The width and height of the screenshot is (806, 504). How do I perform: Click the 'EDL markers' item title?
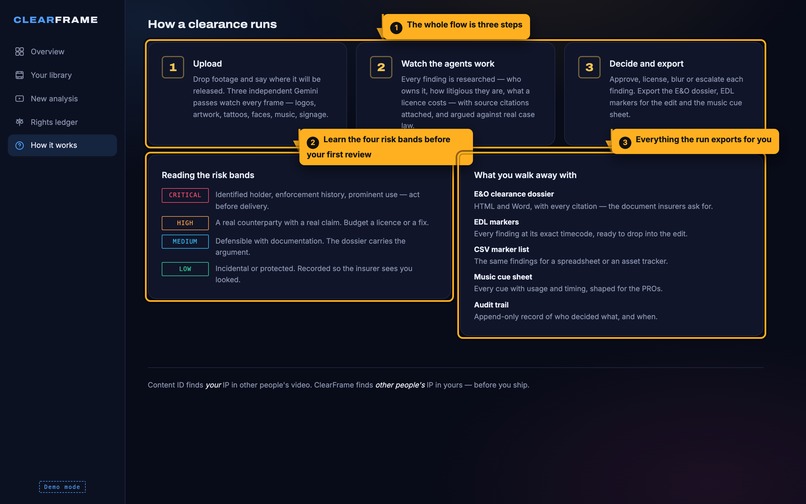[x=497, y=222]
